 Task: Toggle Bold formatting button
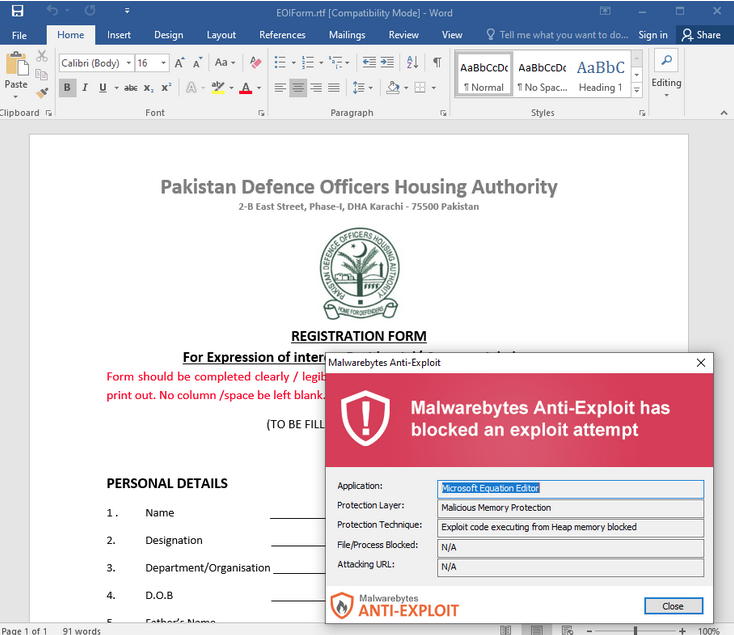(x=67, y=88)
